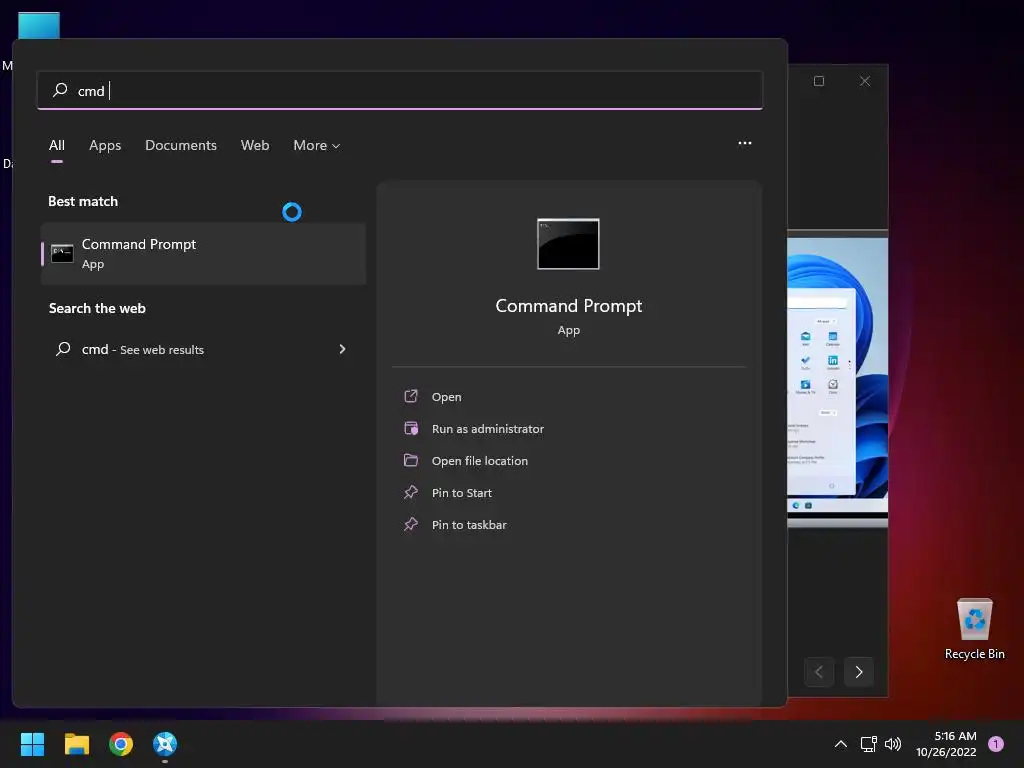Switch to the Apps tab
This screenshot has height=768, width=1024.
click(x=105, y=145)
